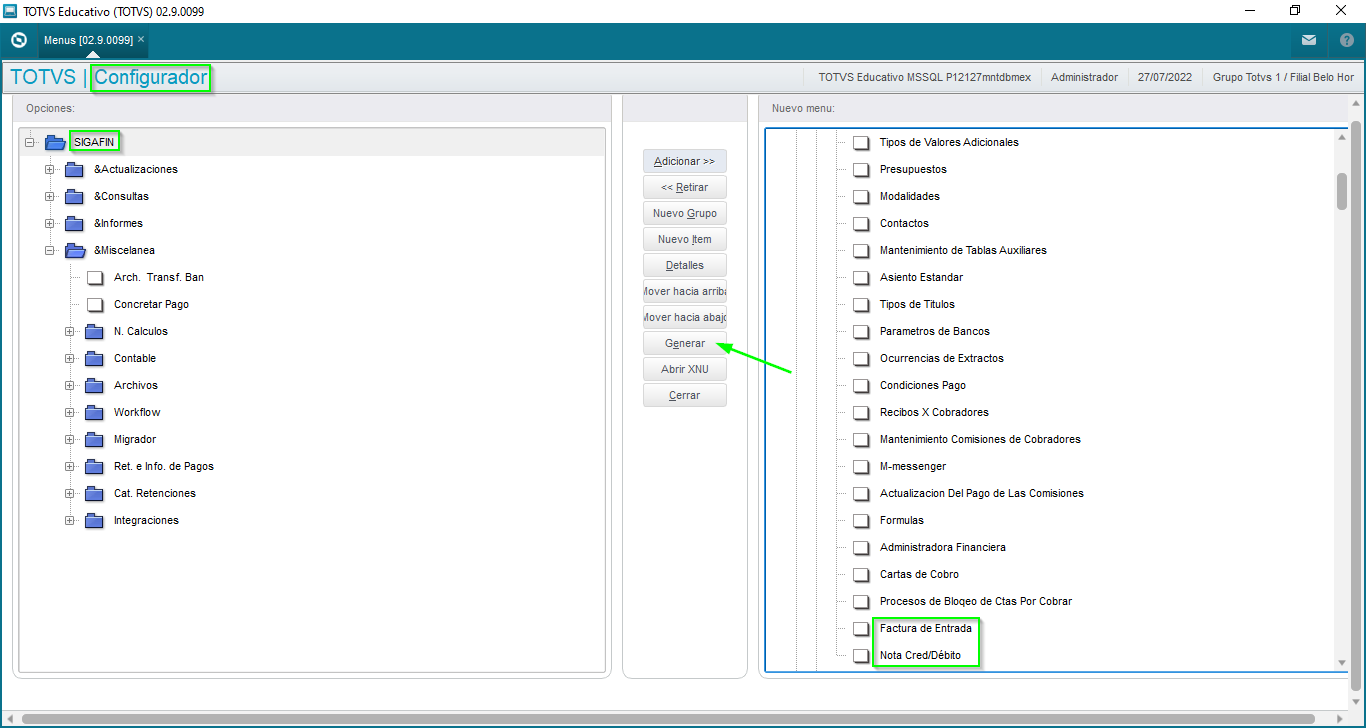Expand the &Informes node
Screen dimensions: 1366x728
click(50, 223)
